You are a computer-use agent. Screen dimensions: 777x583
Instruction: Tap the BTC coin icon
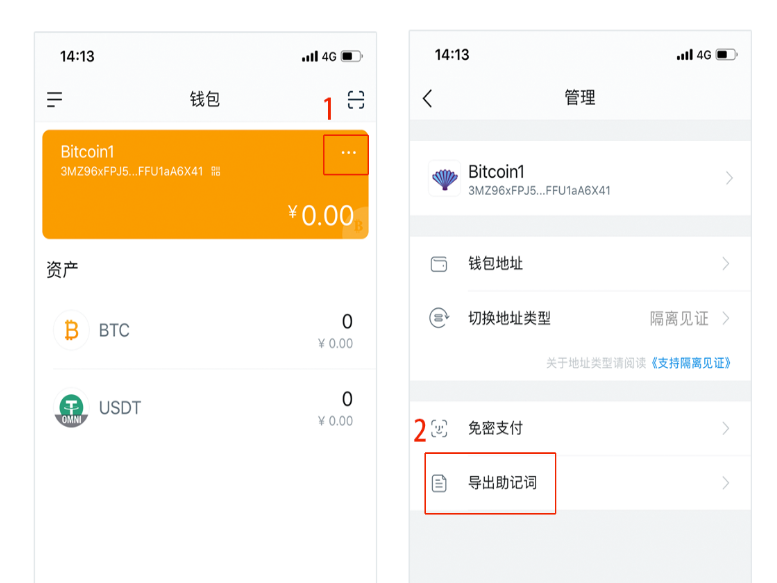[71, 330]
